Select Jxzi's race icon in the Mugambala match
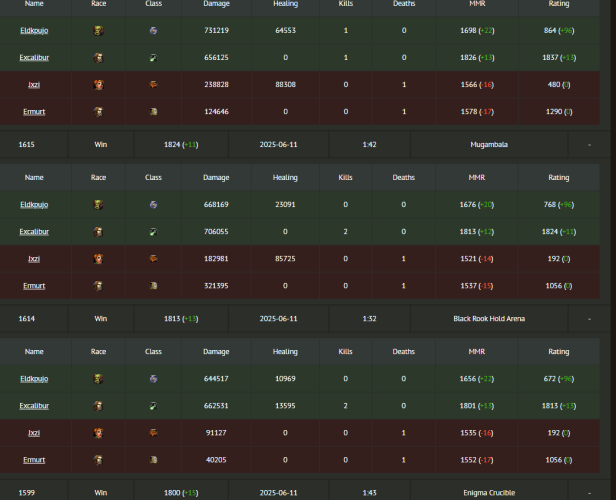 click(x=98, y=258)
